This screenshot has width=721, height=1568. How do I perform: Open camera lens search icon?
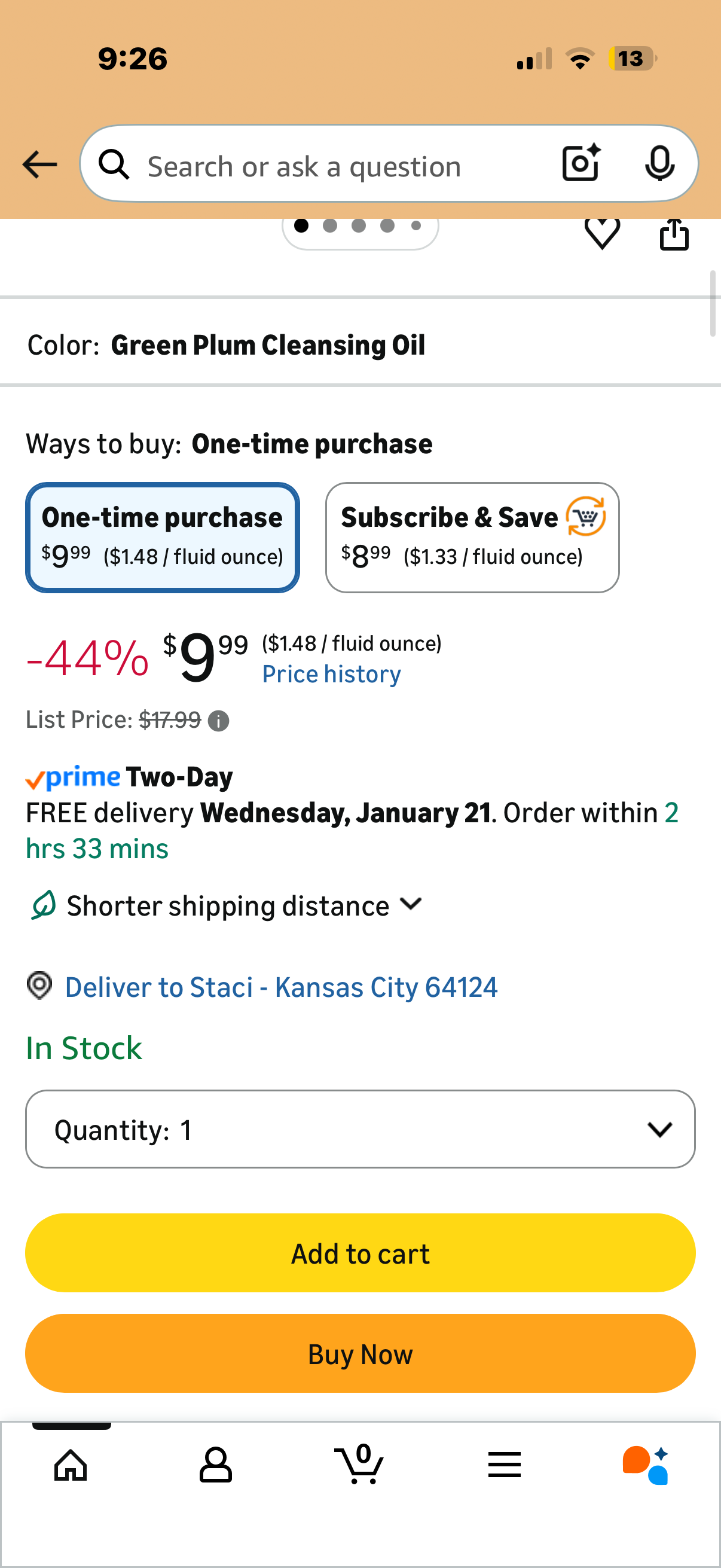(x=581, y=164)
